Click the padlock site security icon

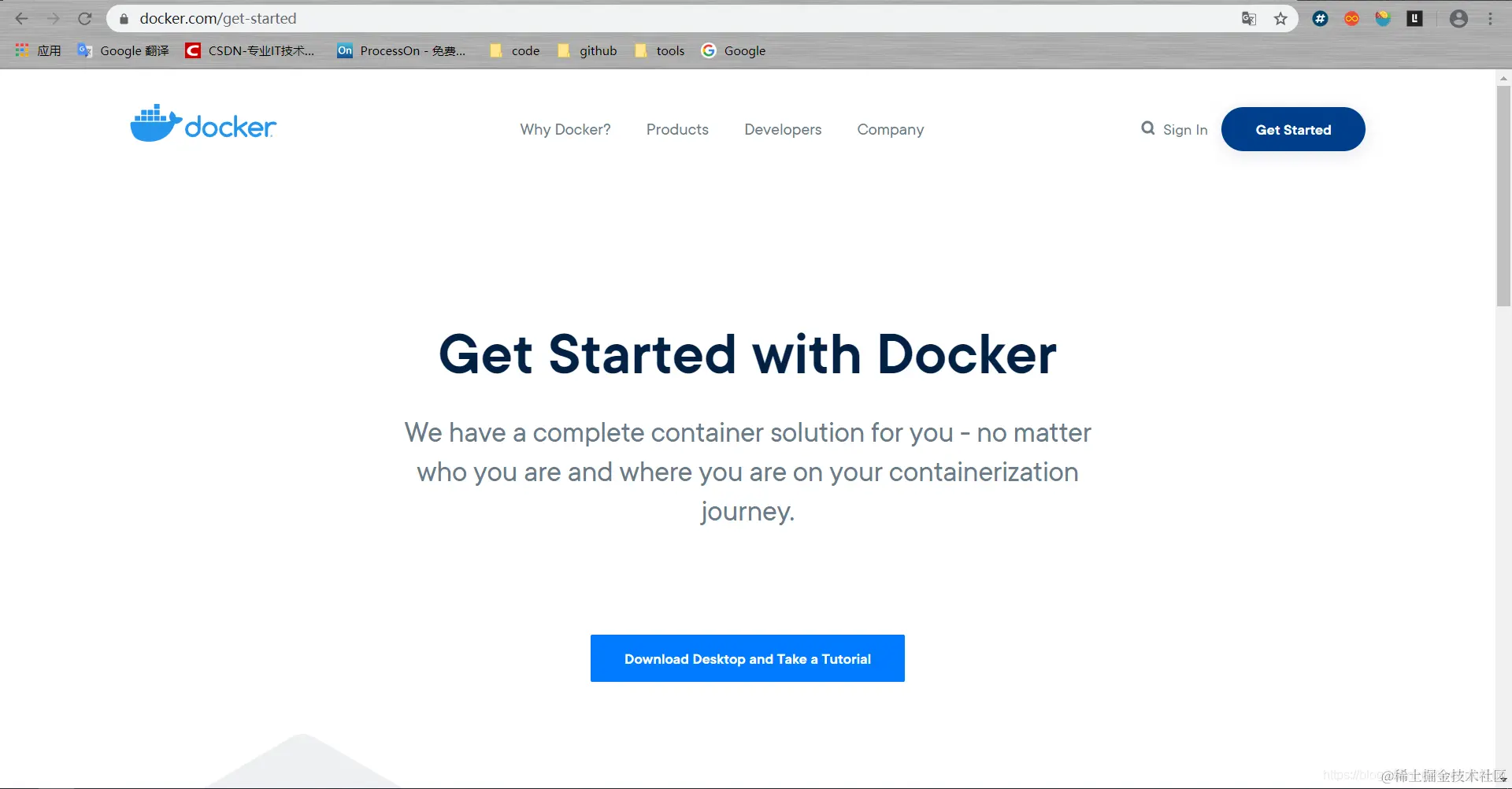[124, 19]
